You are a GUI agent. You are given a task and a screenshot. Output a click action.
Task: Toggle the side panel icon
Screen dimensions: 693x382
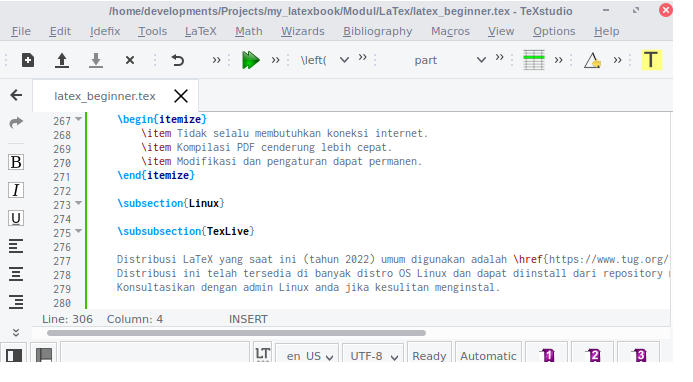coord(14,355)
